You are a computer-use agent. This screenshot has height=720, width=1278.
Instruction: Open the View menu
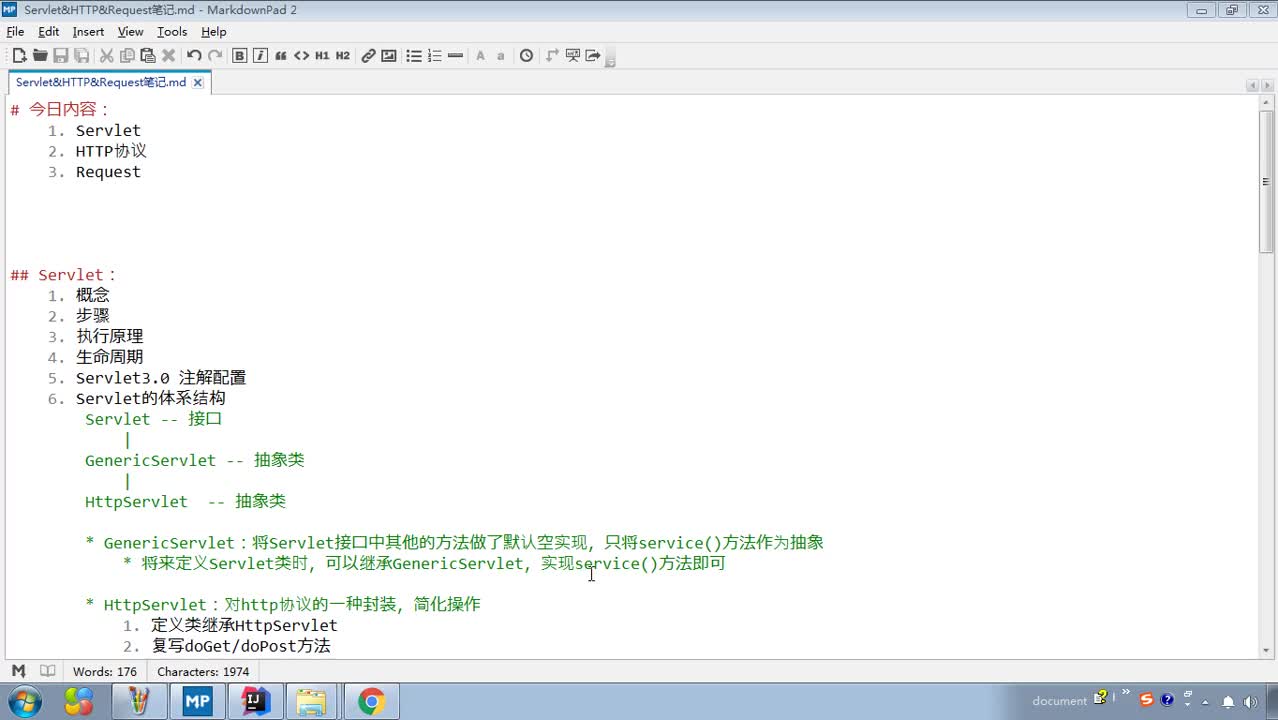tap(131, 32)
